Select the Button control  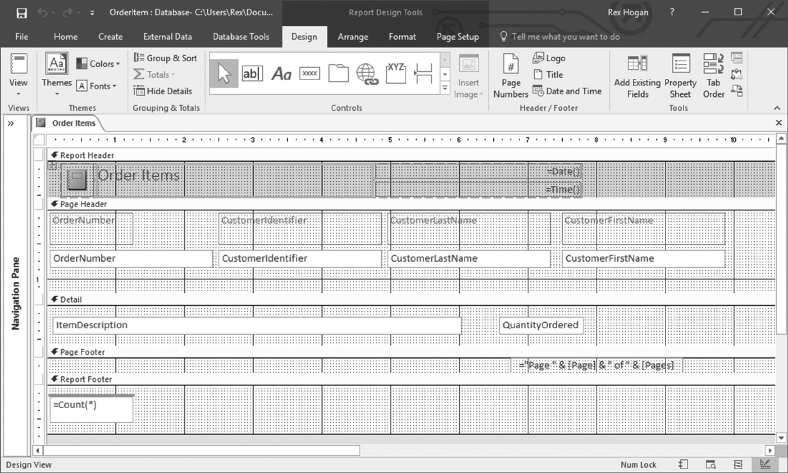pyautogui.click(x=310, y=74)
